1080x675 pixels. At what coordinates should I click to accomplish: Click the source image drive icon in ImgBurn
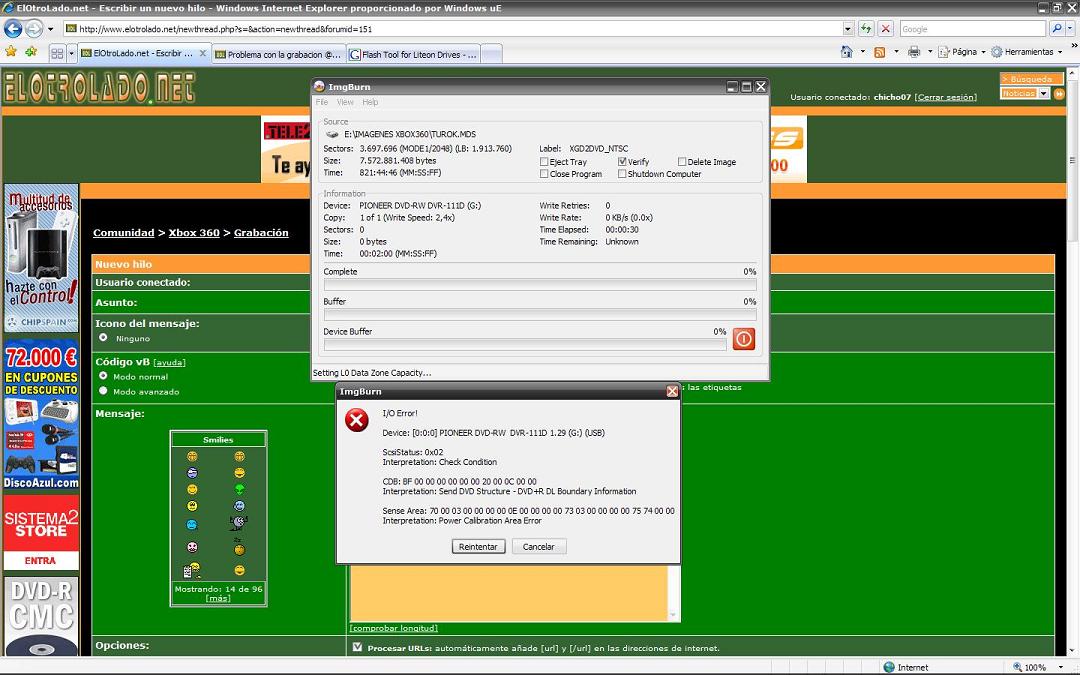[332, 134]
